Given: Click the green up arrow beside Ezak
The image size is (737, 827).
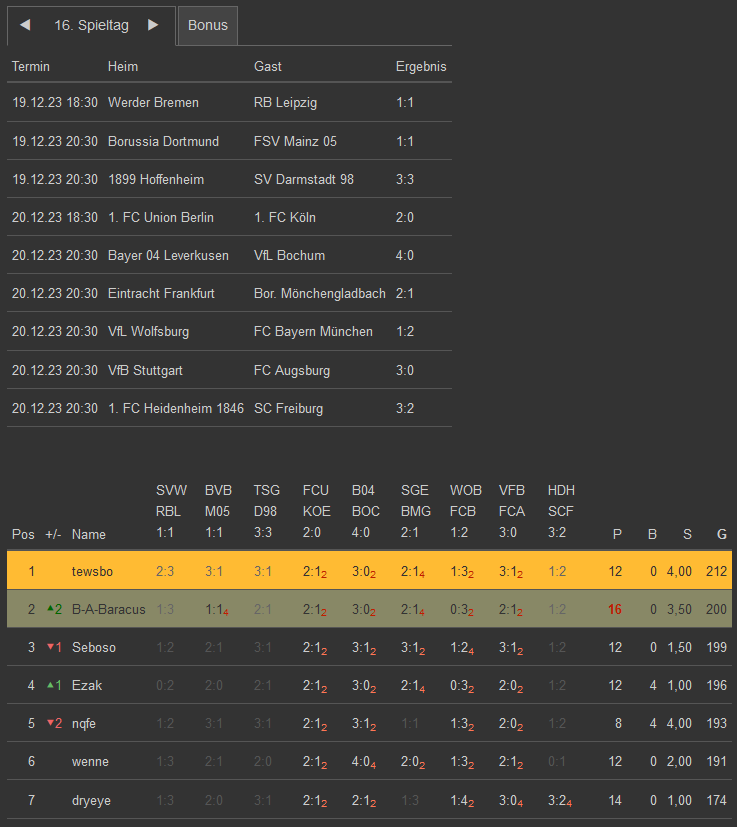Looking at the screenshot, I should [51, 685].
